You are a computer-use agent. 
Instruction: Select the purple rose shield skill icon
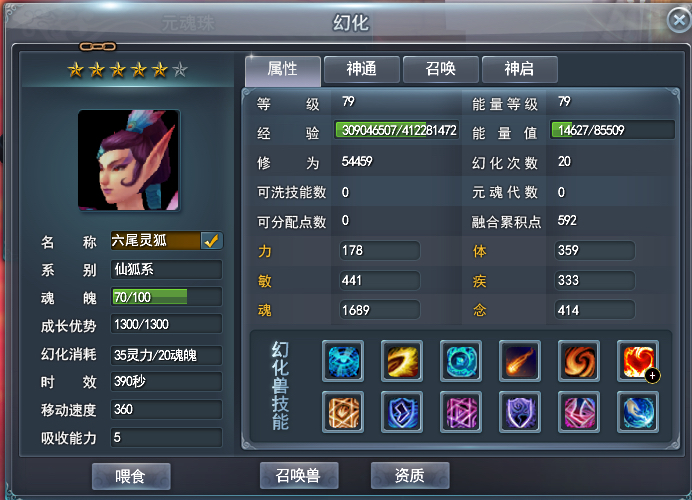[x=520, y=412]
